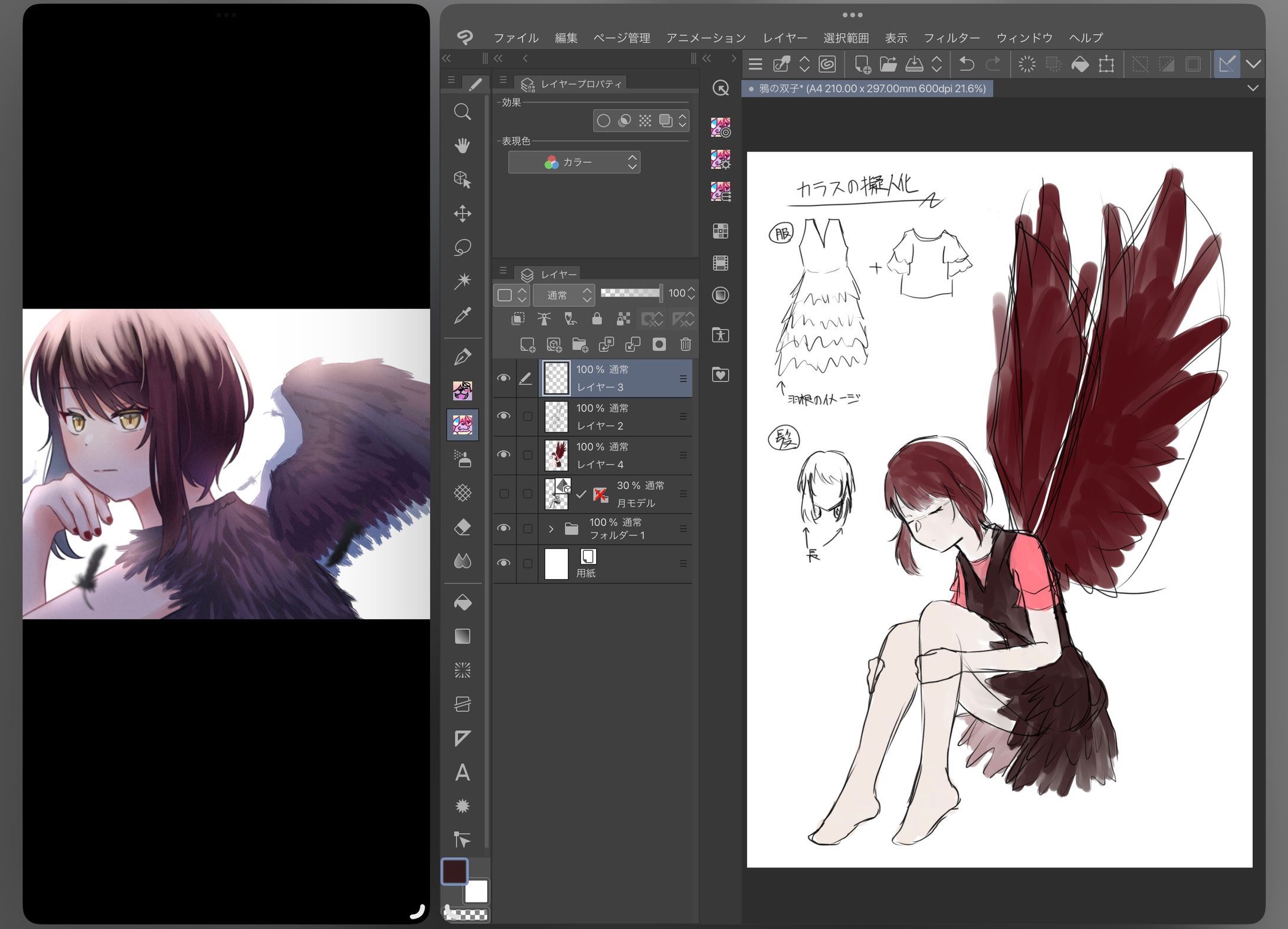Click Create new layer folder icon

pos(580,344)
